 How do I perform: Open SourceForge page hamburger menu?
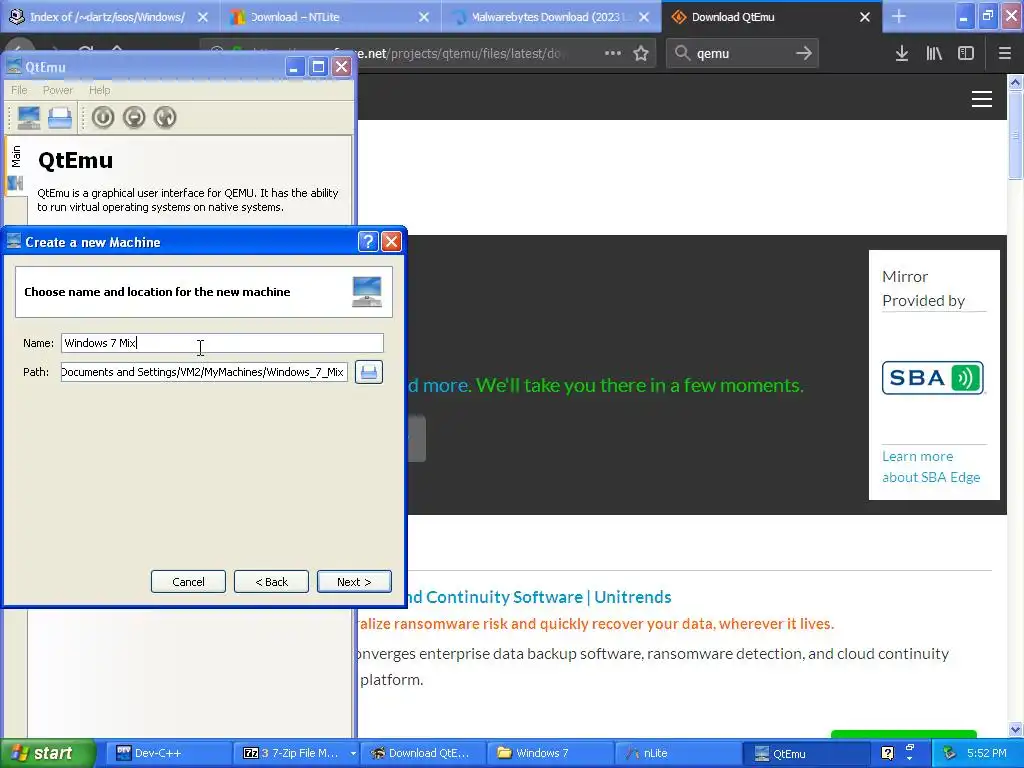coord(982,99)
